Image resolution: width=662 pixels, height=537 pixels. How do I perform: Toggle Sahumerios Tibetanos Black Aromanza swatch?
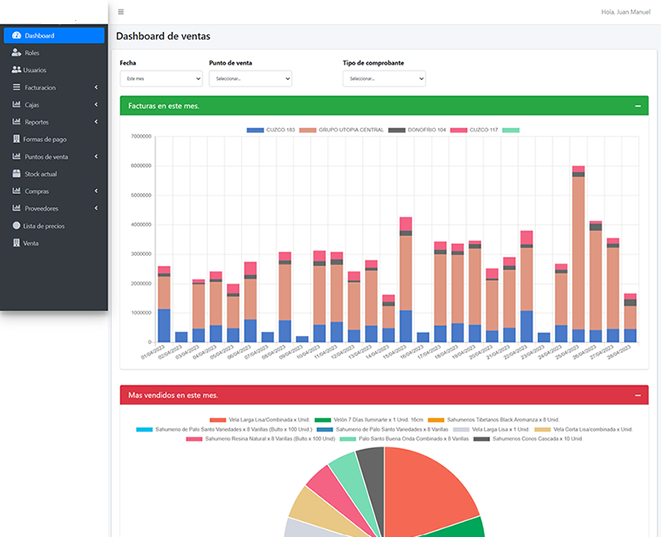(x=436, y=420)
